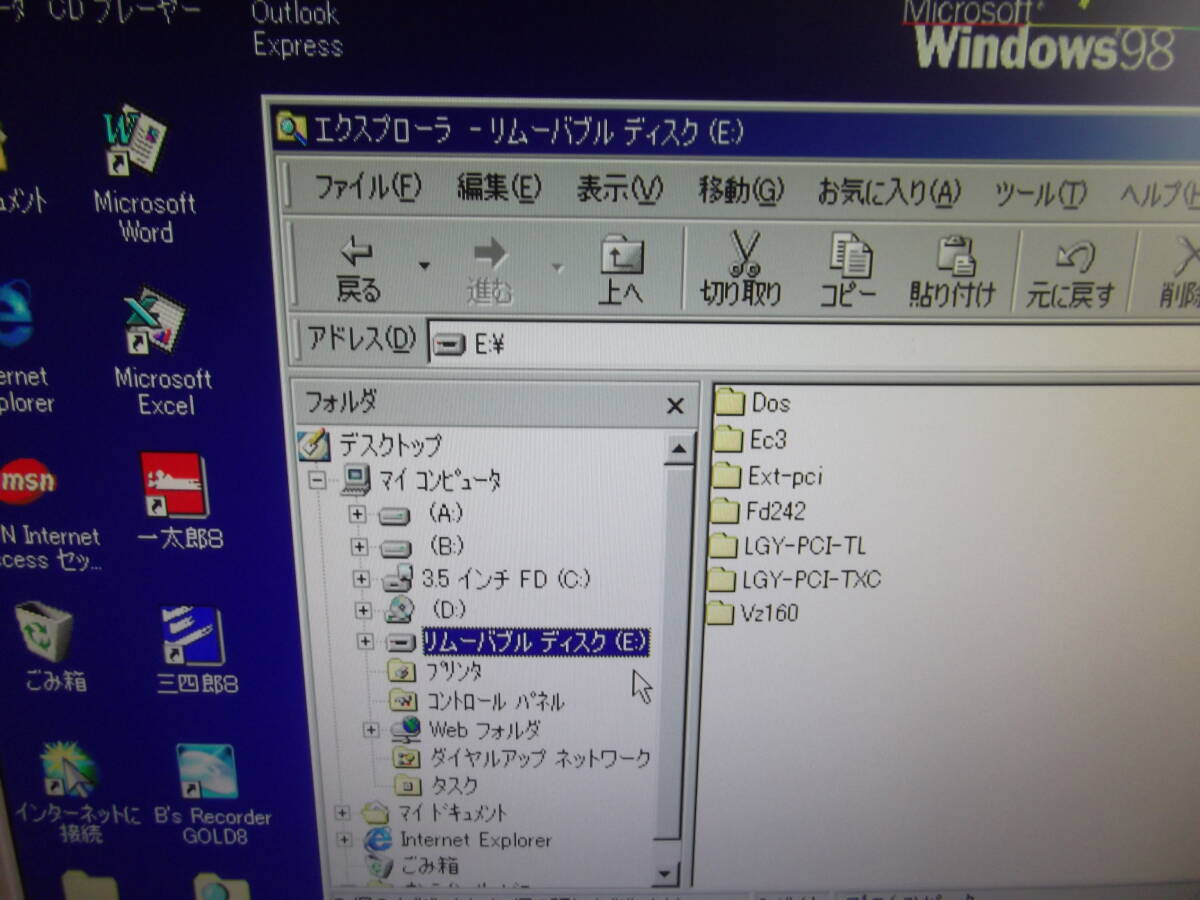Open the お気に入り(A) menu
Viewport: 1200px width, 900px height.
[888, 192]
